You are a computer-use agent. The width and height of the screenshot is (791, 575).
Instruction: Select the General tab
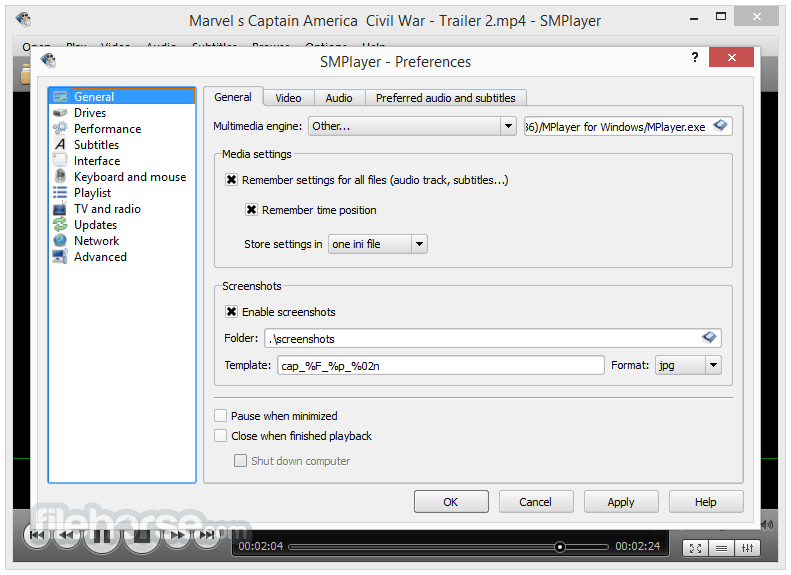233,97
